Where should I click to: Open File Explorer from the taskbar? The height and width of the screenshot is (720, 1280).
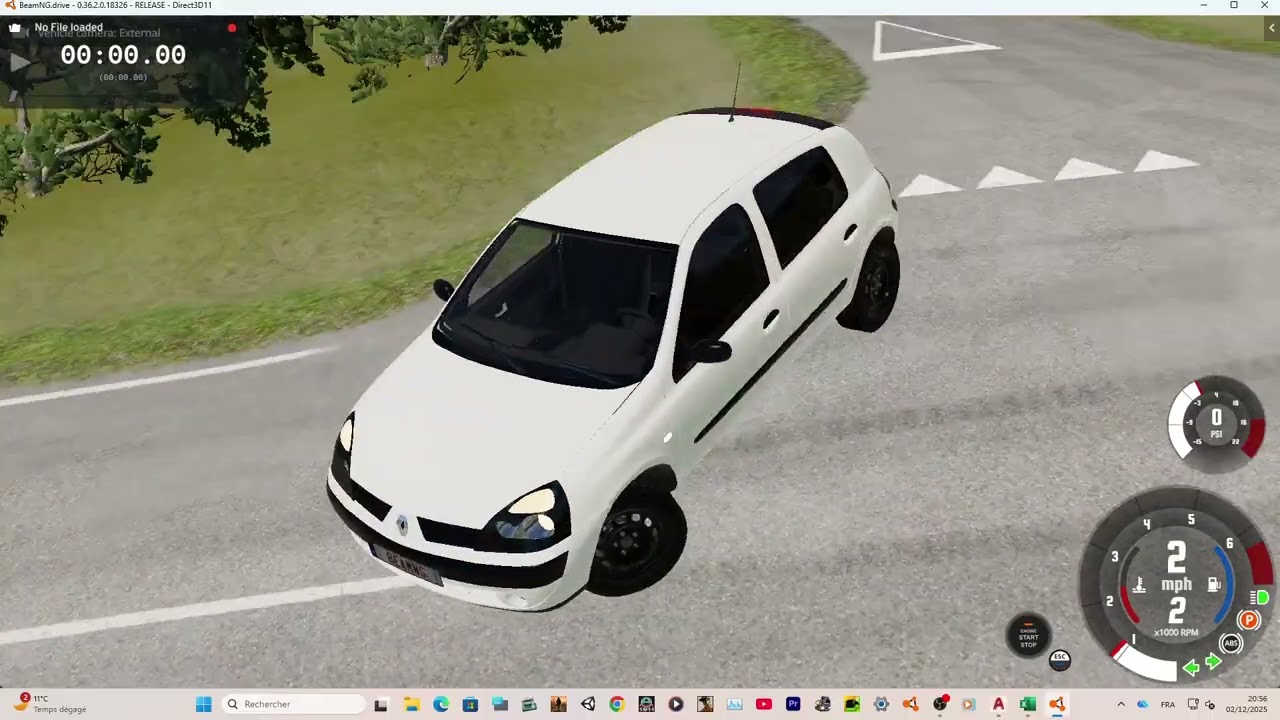pyautogui.click(x=411, y=704)
